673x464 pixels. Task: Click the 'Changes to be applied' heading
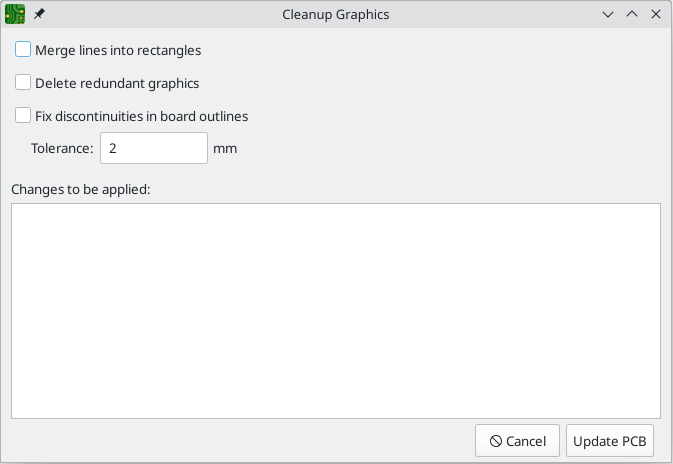pyautogui.click(x=80, y=189)
